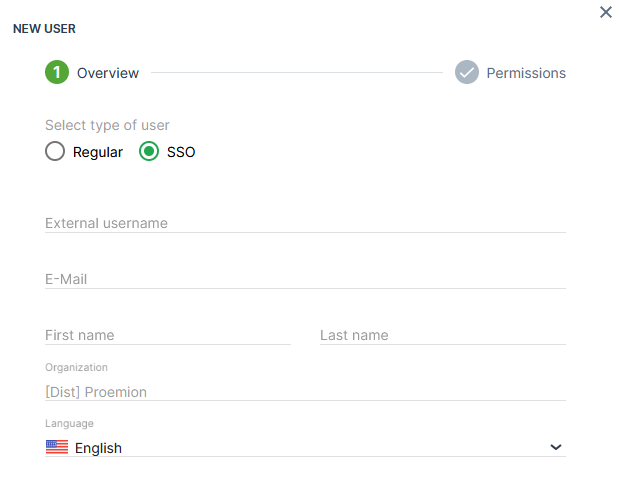The height and width of the screenshot is (483, 619).
Task: Click the gray Permissions checkmark icon
Action: tap(467, 72)
